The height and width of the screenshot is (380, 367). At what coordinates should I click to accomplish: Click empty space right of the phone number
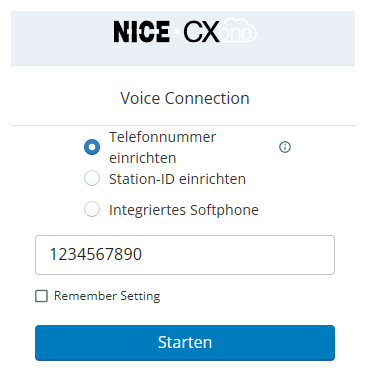[237, 255]
